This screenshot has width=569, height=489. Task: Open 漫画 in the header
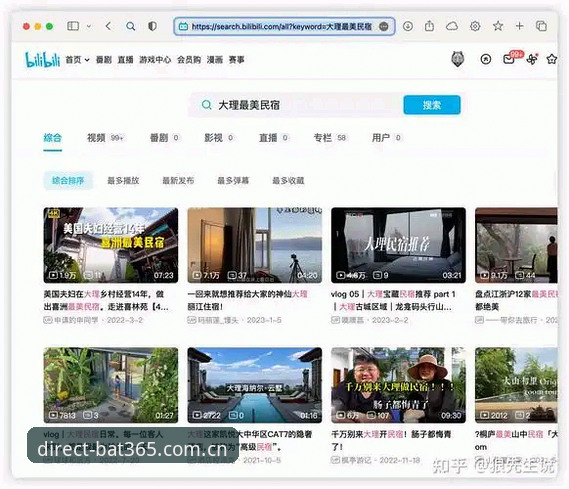click(214, 59)
